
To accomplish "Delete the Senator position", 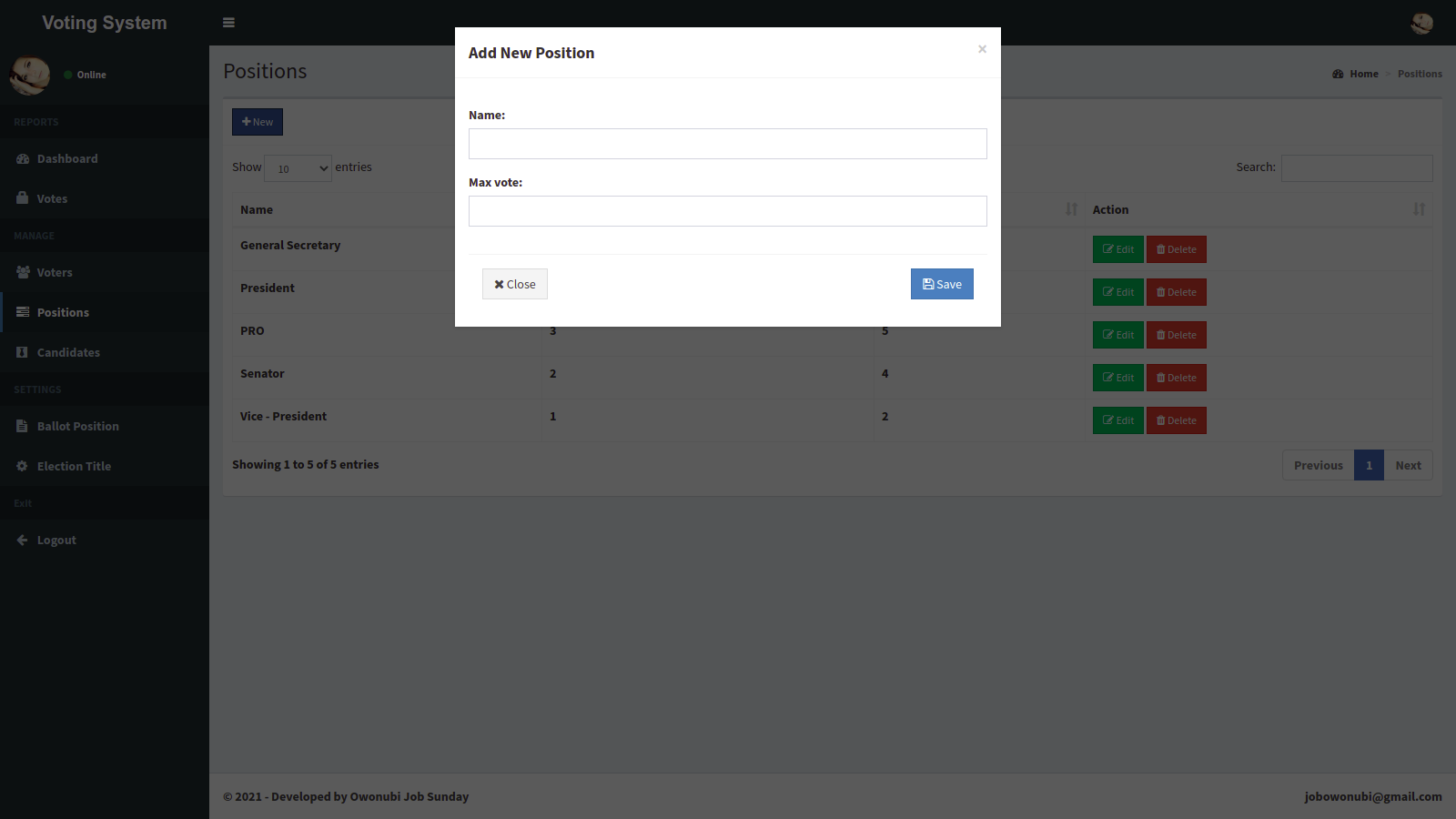I will point(1177,378).
